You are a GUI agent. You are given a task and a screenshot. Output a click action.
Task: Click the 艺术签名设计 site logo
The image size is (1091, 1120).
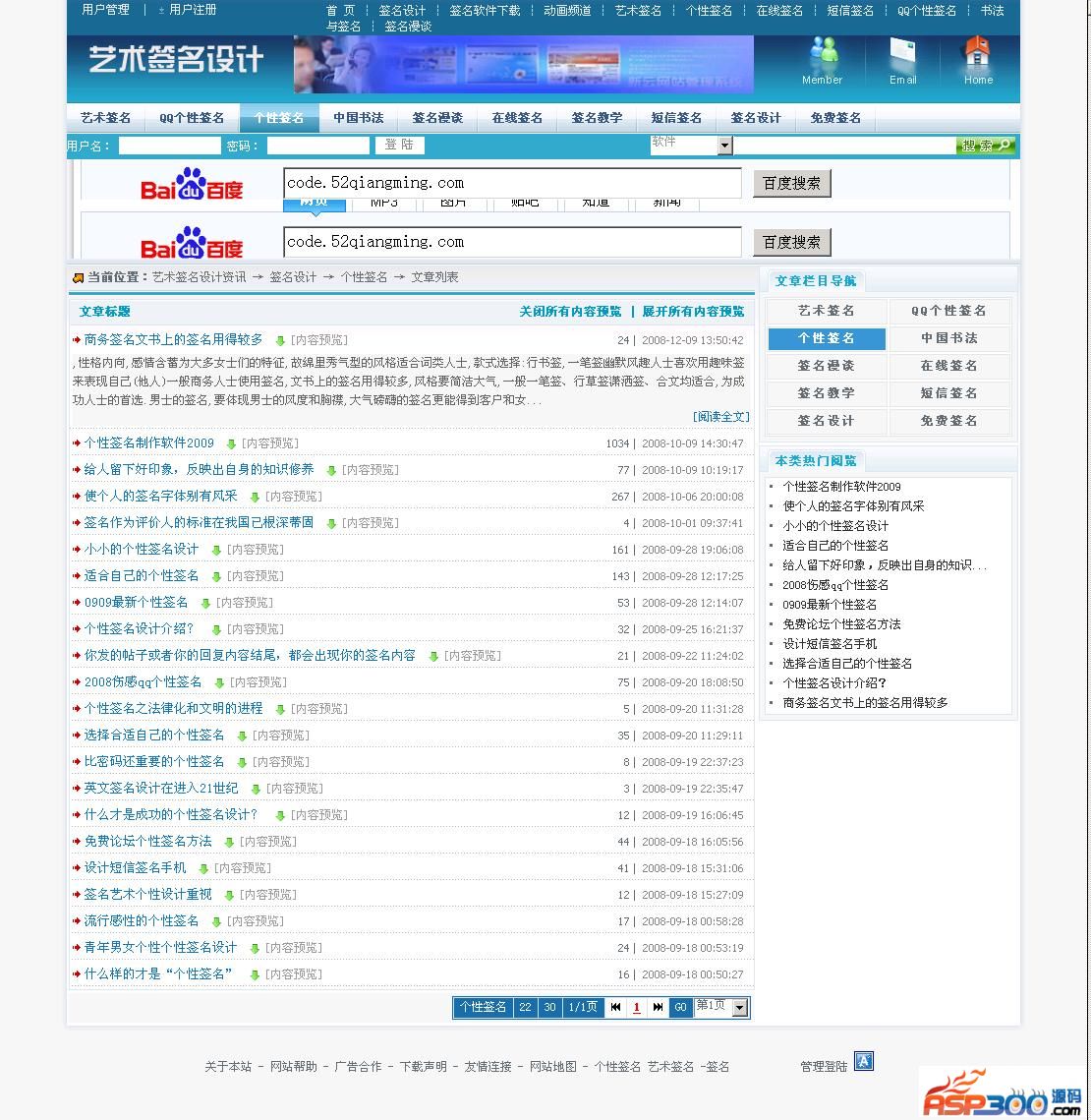point(176,59)
